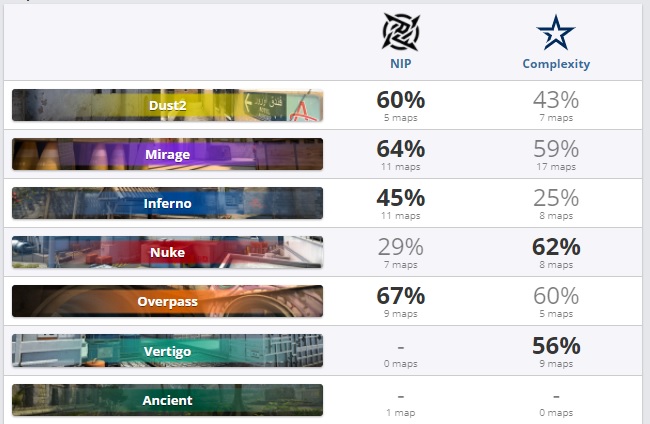Click NIP's 29% Nuke win rate
Image resolution: width=650 pixels, height=424 pixels.
point(400,247)
